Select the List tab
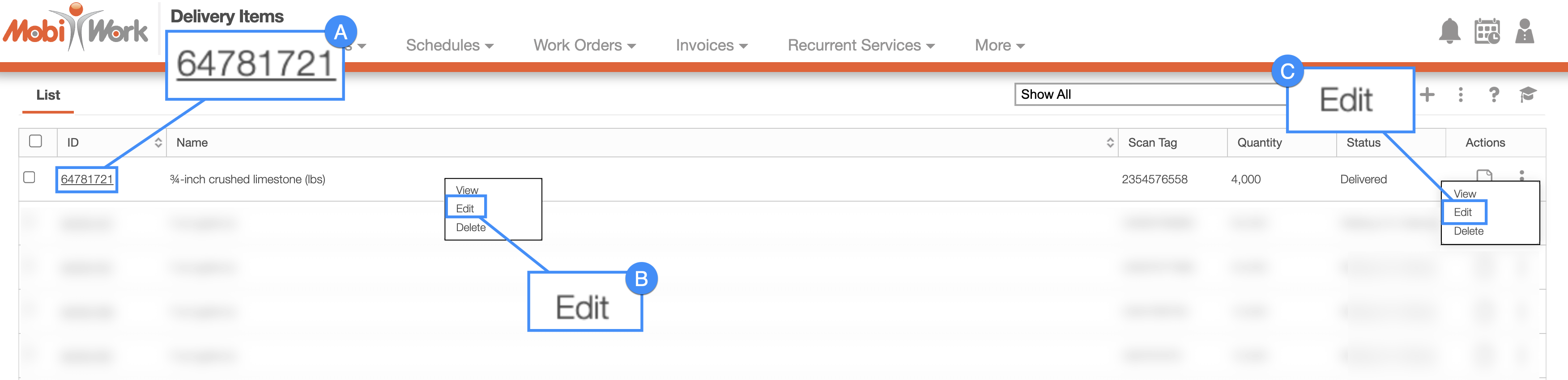 (x=48, y=95)
